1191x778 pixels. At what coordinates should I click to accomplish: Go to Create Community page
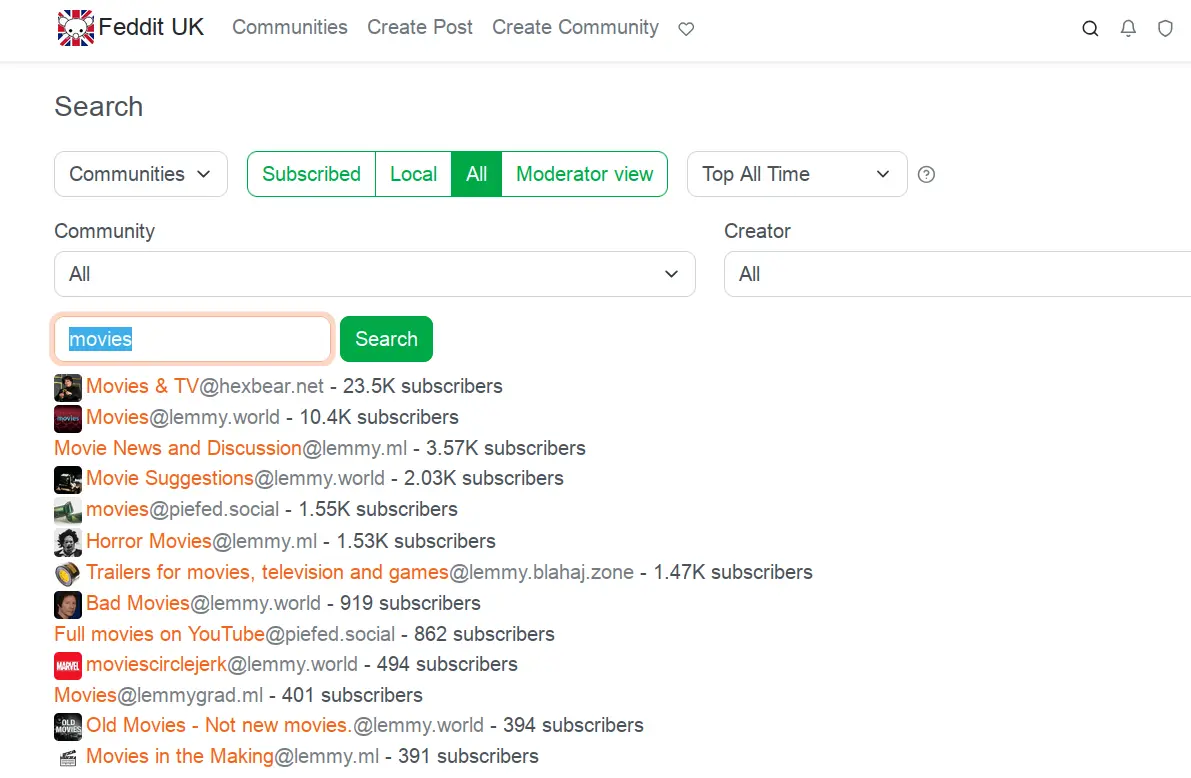point(575,28)
